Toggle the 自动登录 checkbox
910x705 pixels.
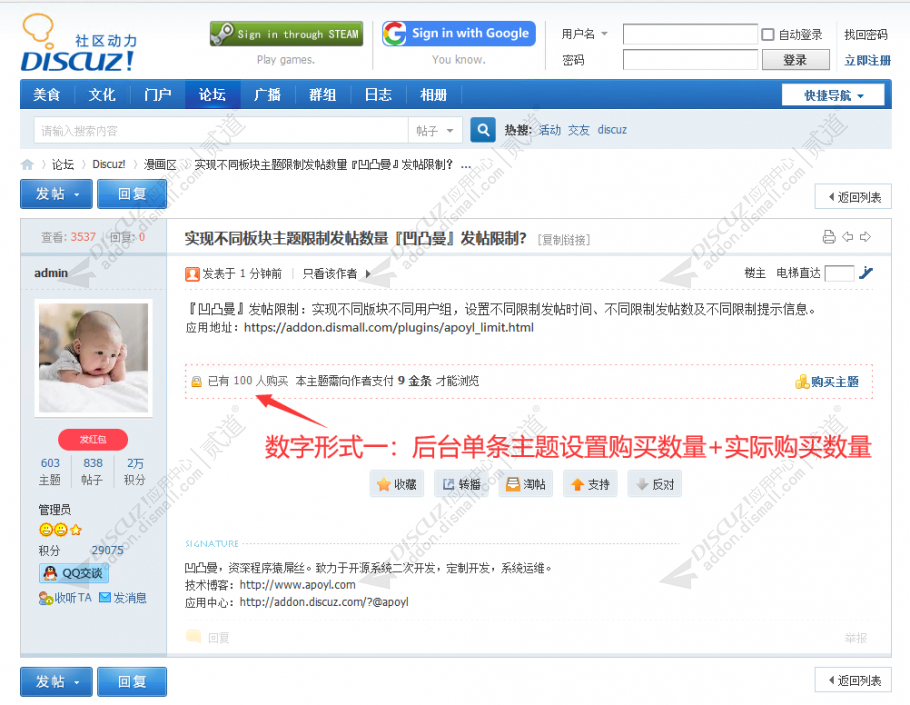click(x=767, y=35)
